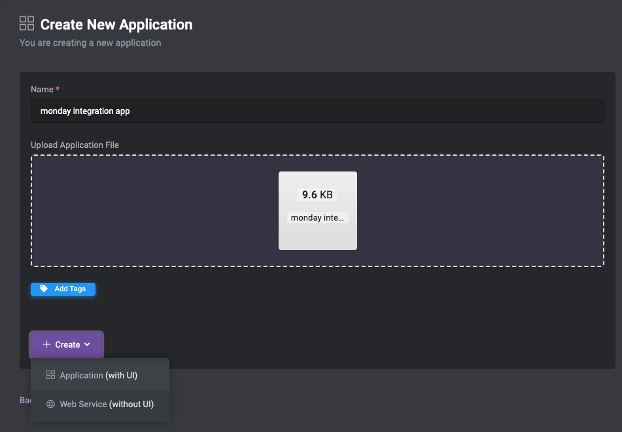
Task: Click the empty dashed upload drop zone area
Action: click(150, 210)
